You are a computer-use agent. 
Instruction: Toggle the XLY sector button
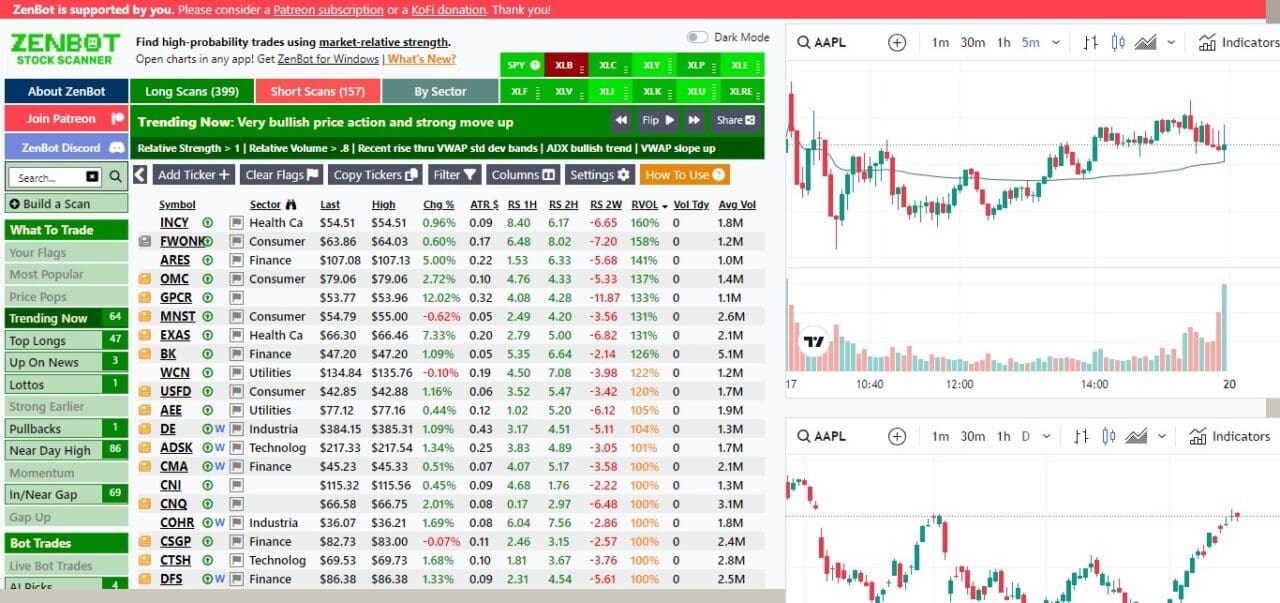pos(654,65)
